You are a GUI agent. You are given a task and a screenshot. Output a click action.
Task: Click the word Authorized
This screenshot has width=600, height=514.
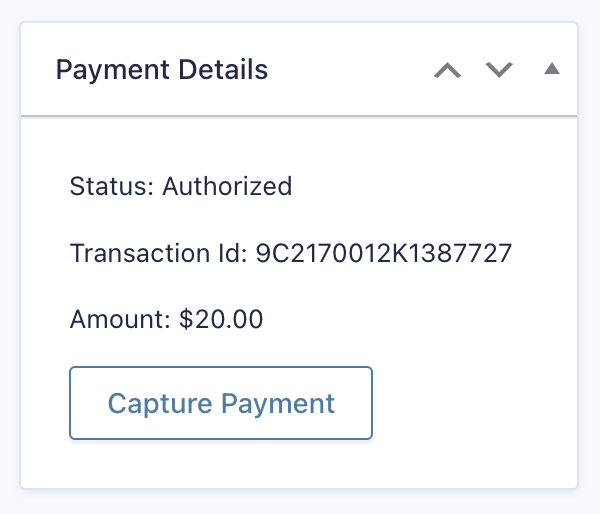[227, 186]
